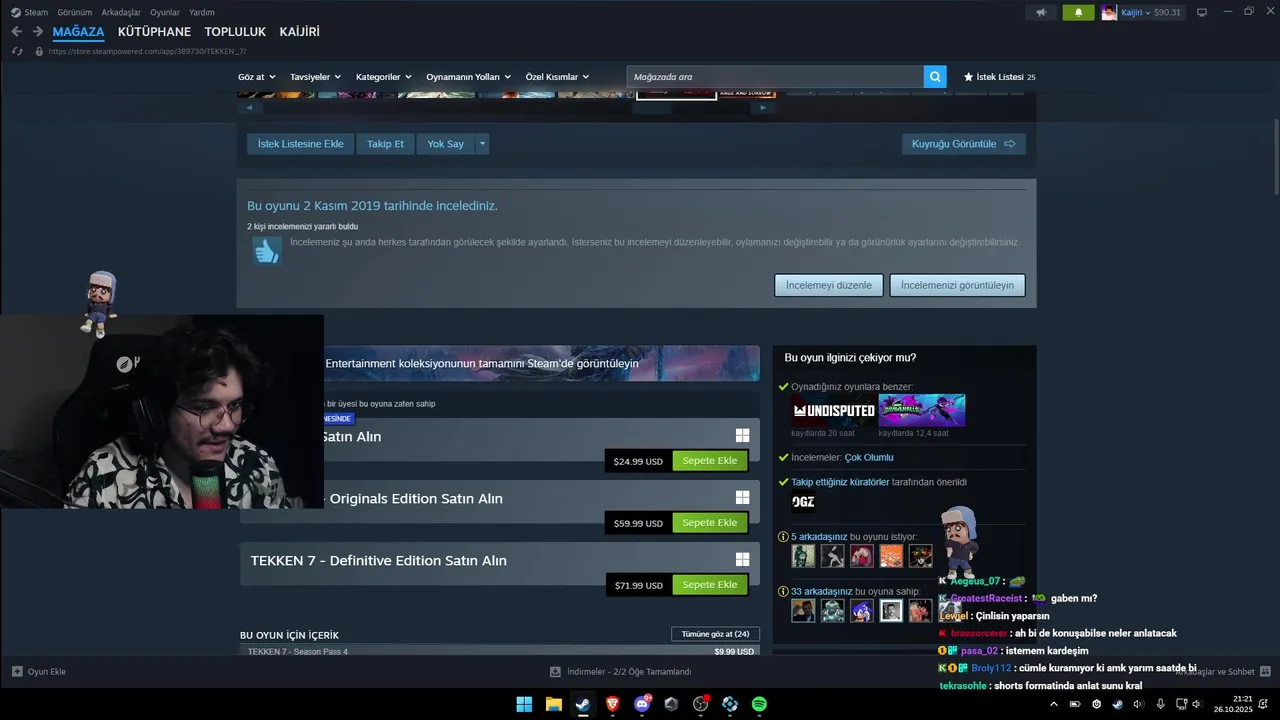Click TEKKEN 7 - Season Pass 4 row

(x=498, y=651)
